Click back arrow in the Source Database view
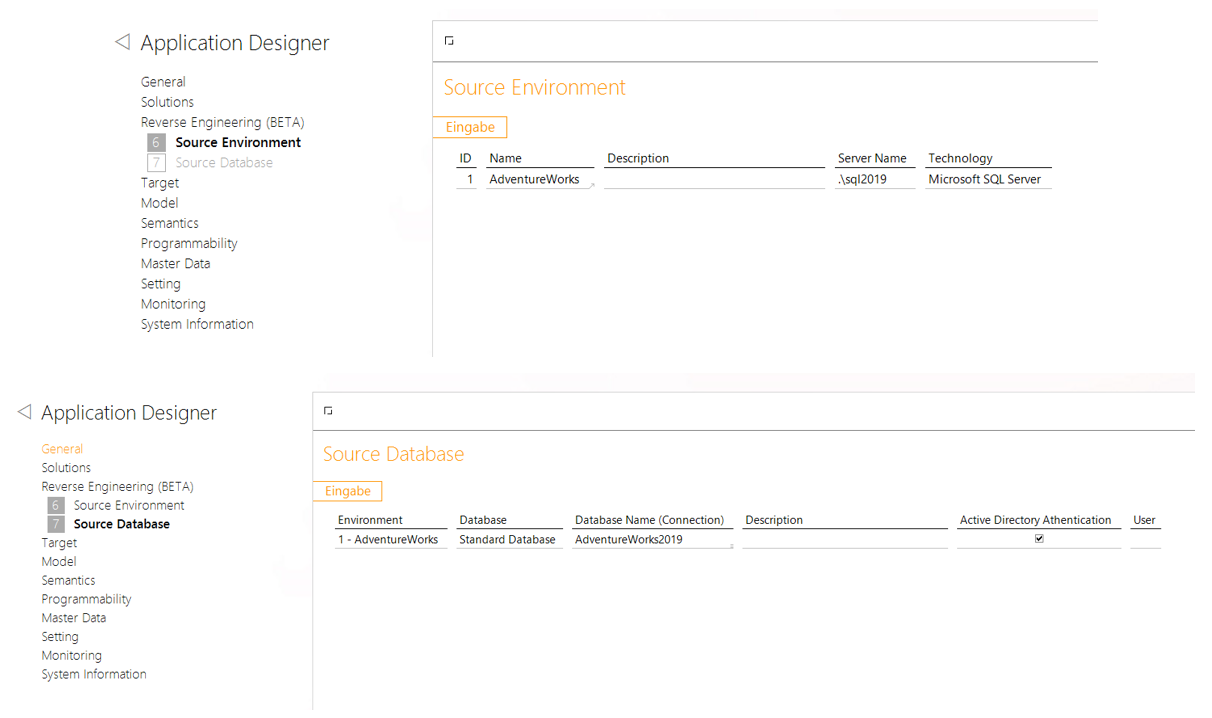Screen dimensions: 1212x718 (24, 412)
